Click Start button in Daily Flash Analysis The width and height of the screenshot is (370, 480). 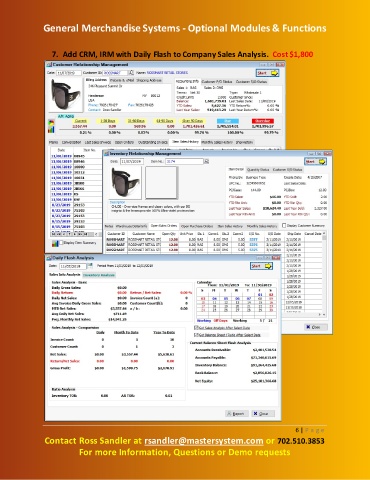pyautogui.click(x=262, y=266)
